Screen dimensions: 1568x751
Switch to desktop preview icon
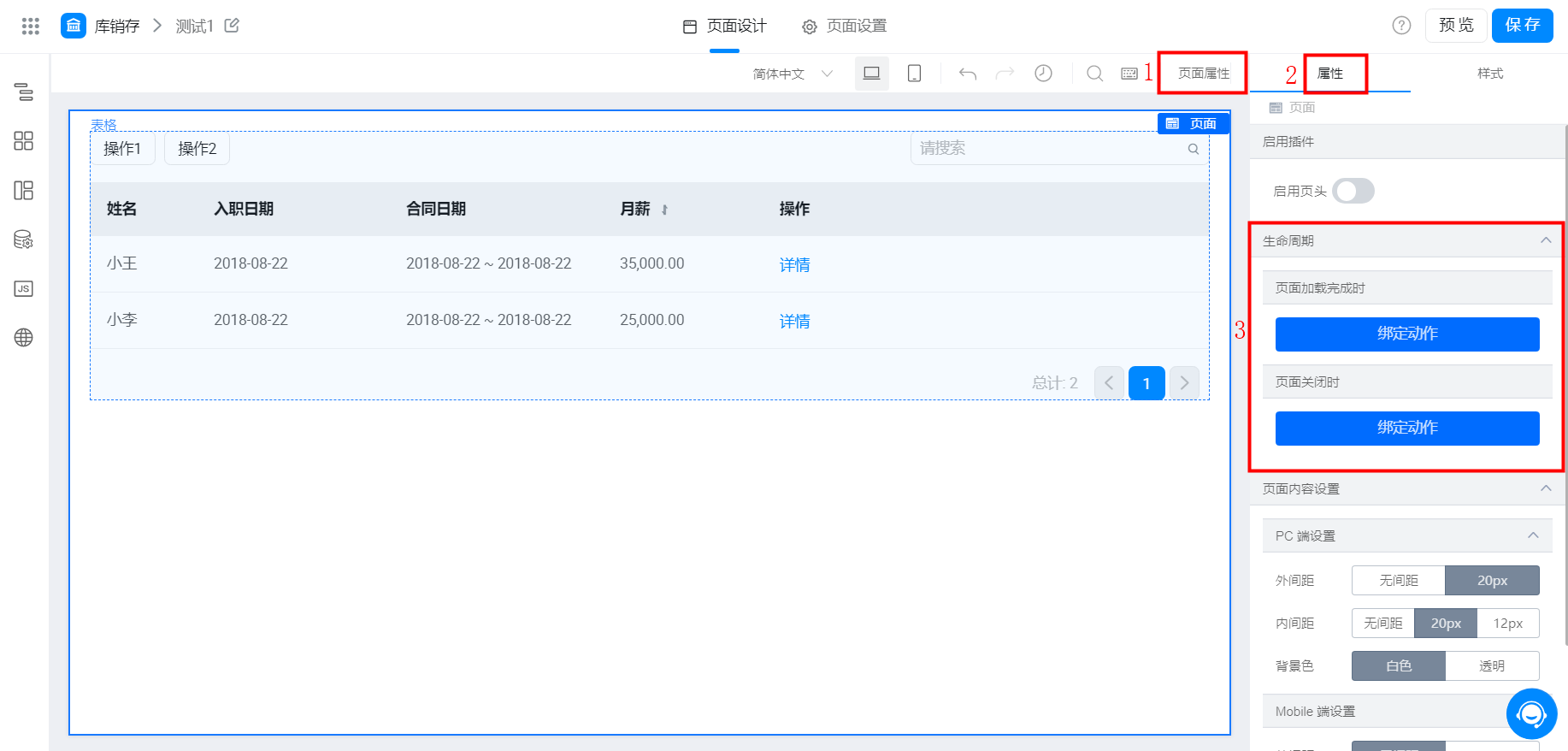[x=872, y=74]
